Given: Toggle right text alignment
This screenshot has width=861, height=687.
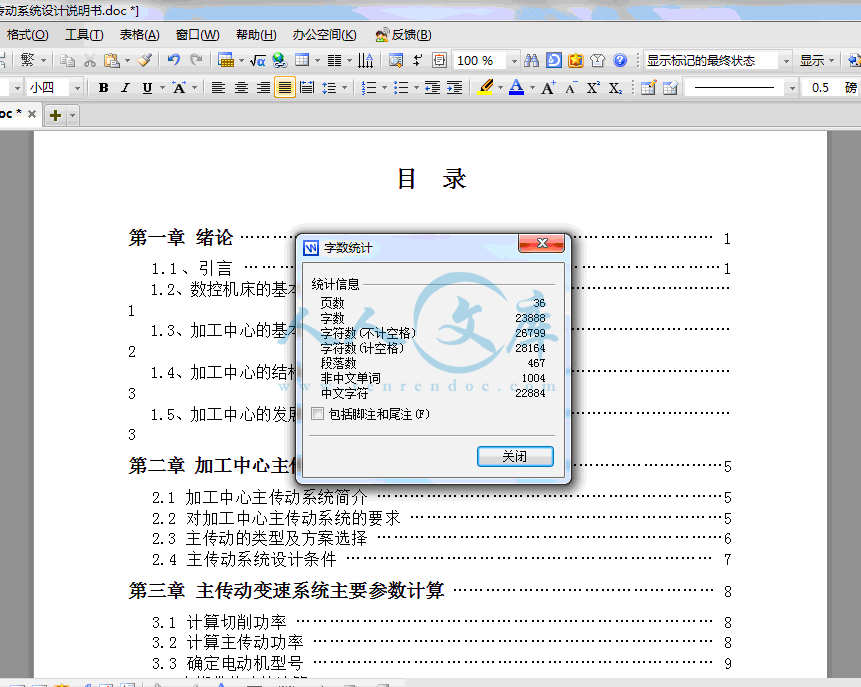Looking at the screenshot, I should [x=264, y=87].
